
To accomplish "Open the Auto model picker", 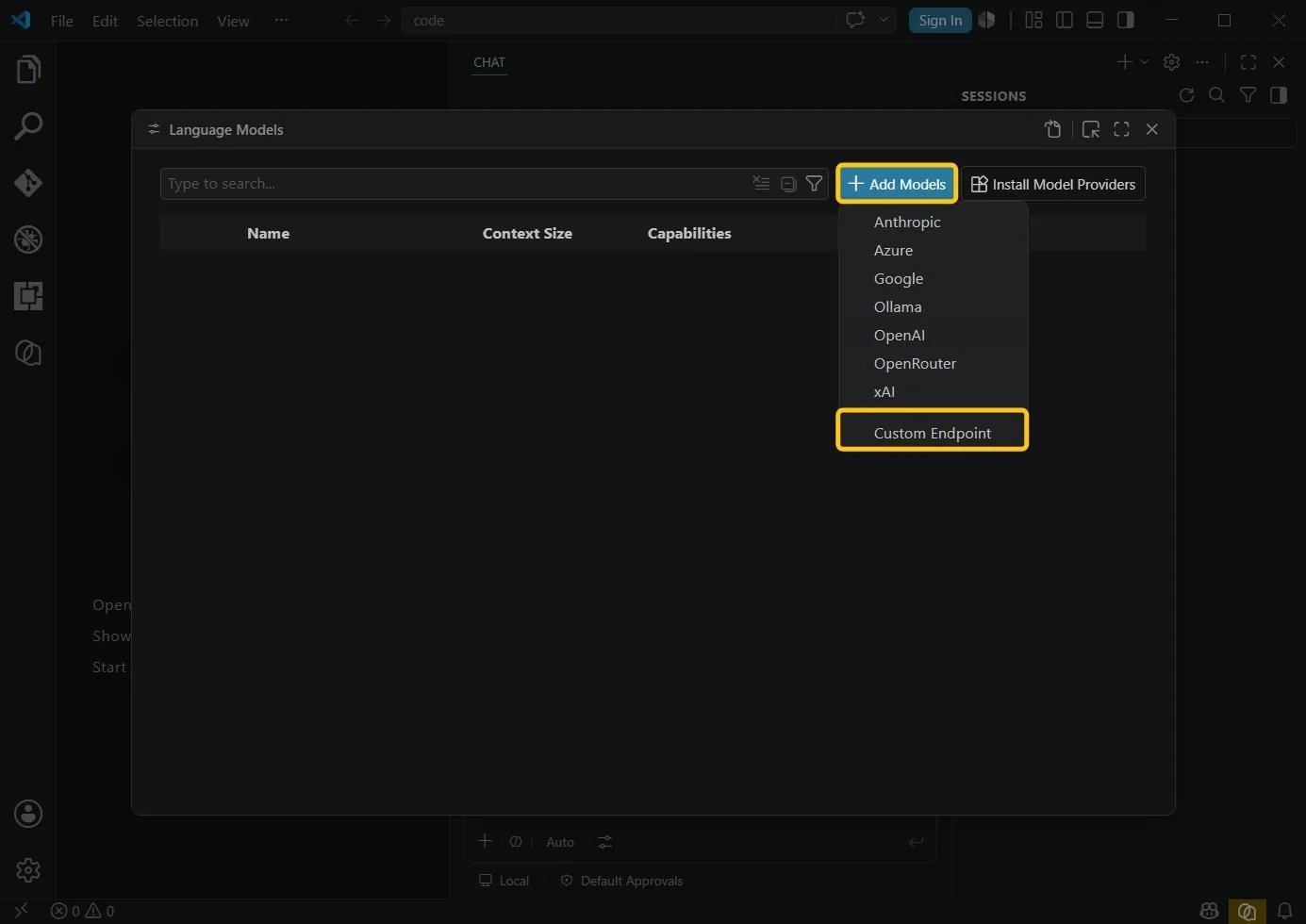I will point(560,842).
